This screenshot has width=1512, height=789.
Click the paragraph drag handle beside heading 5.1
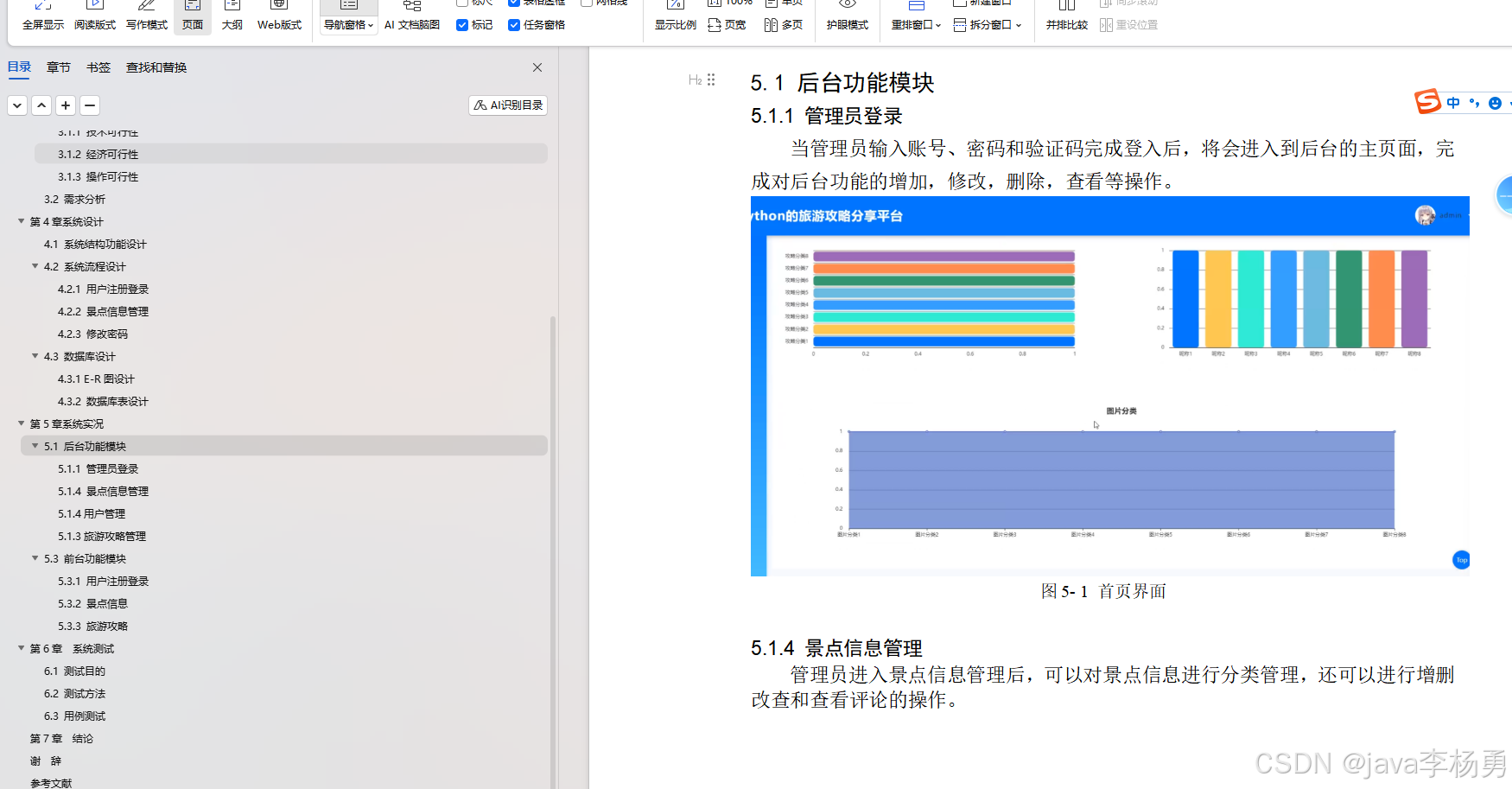(711, 80)
